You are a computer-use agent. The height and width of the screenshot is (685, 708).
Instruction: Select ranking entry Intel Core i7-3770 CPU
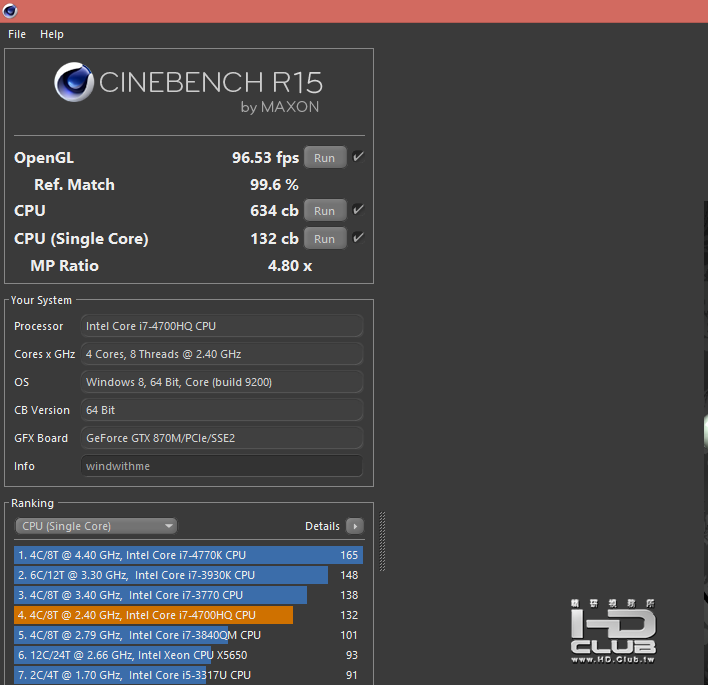point(188,595)
